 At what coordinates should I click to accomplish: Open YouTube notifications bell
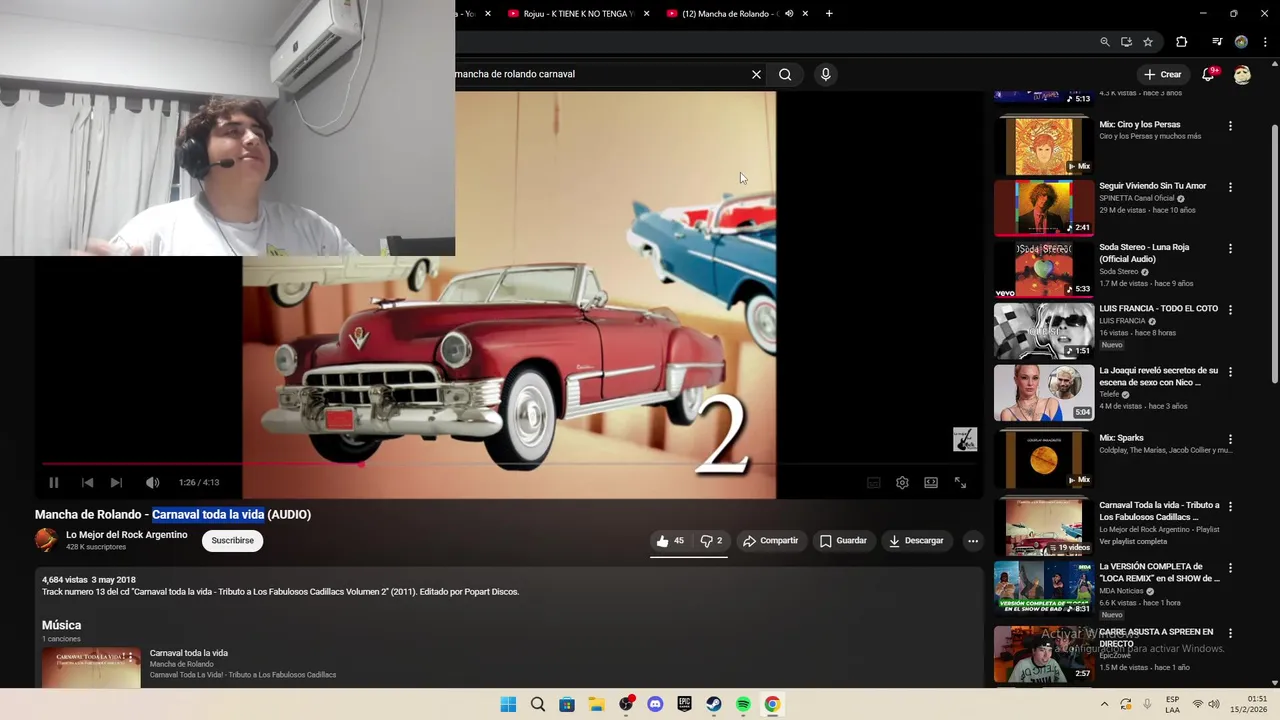pyautogui.click(x=1208, y=74)
